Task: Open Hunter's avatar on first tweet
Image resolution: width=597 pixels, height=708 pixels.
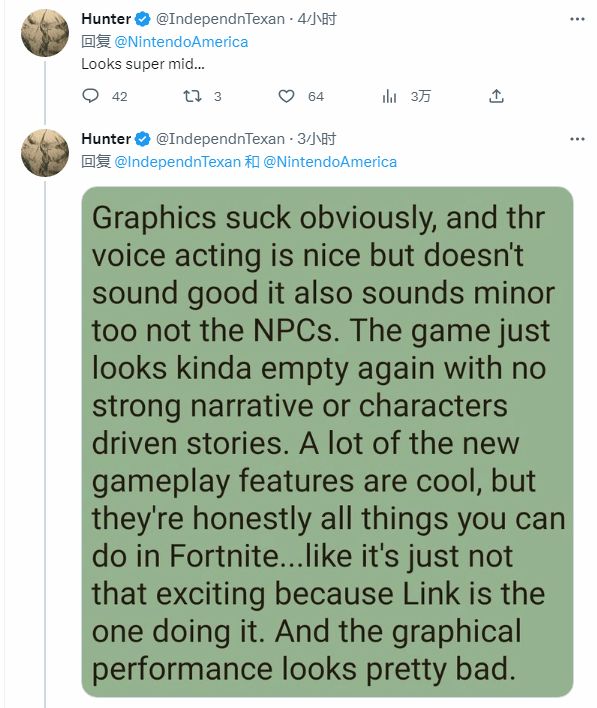Action: pyautogui.click(x=45, y=33)
